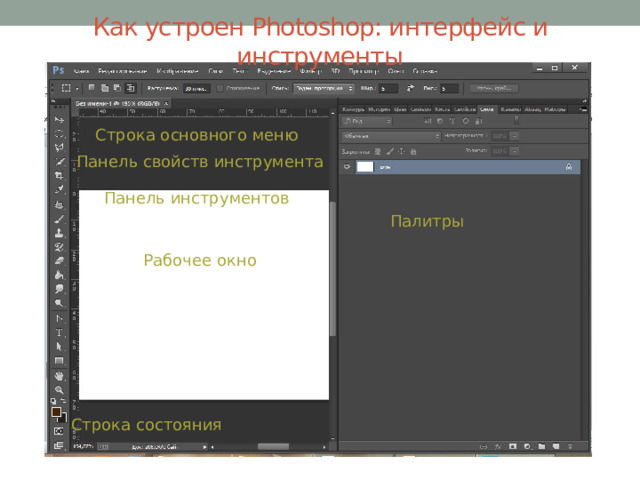Change the screen mode icon

[59, 445]
